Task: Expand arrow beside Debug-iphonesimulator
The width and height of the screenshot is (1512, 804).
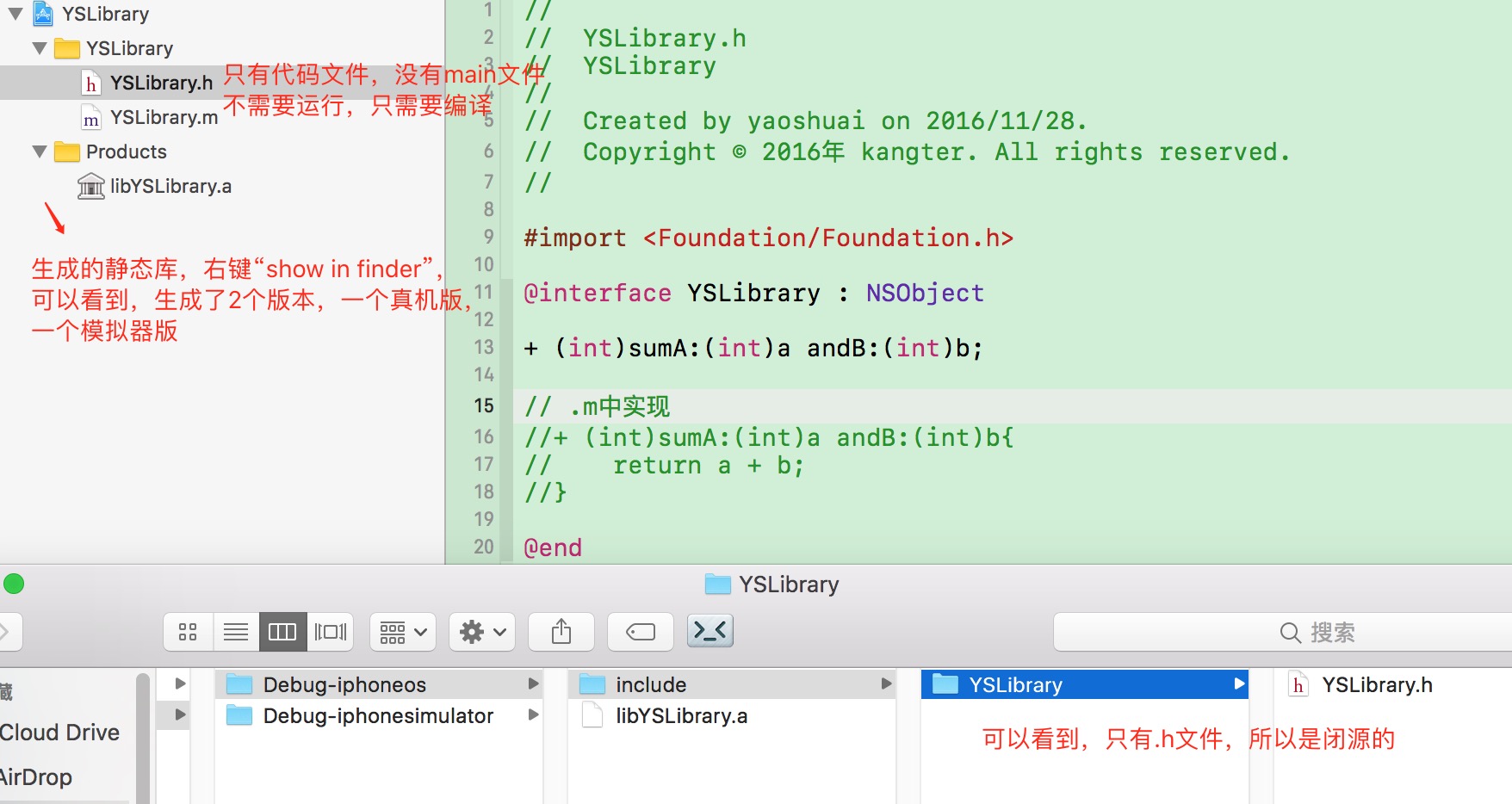Action: point(533,714)
